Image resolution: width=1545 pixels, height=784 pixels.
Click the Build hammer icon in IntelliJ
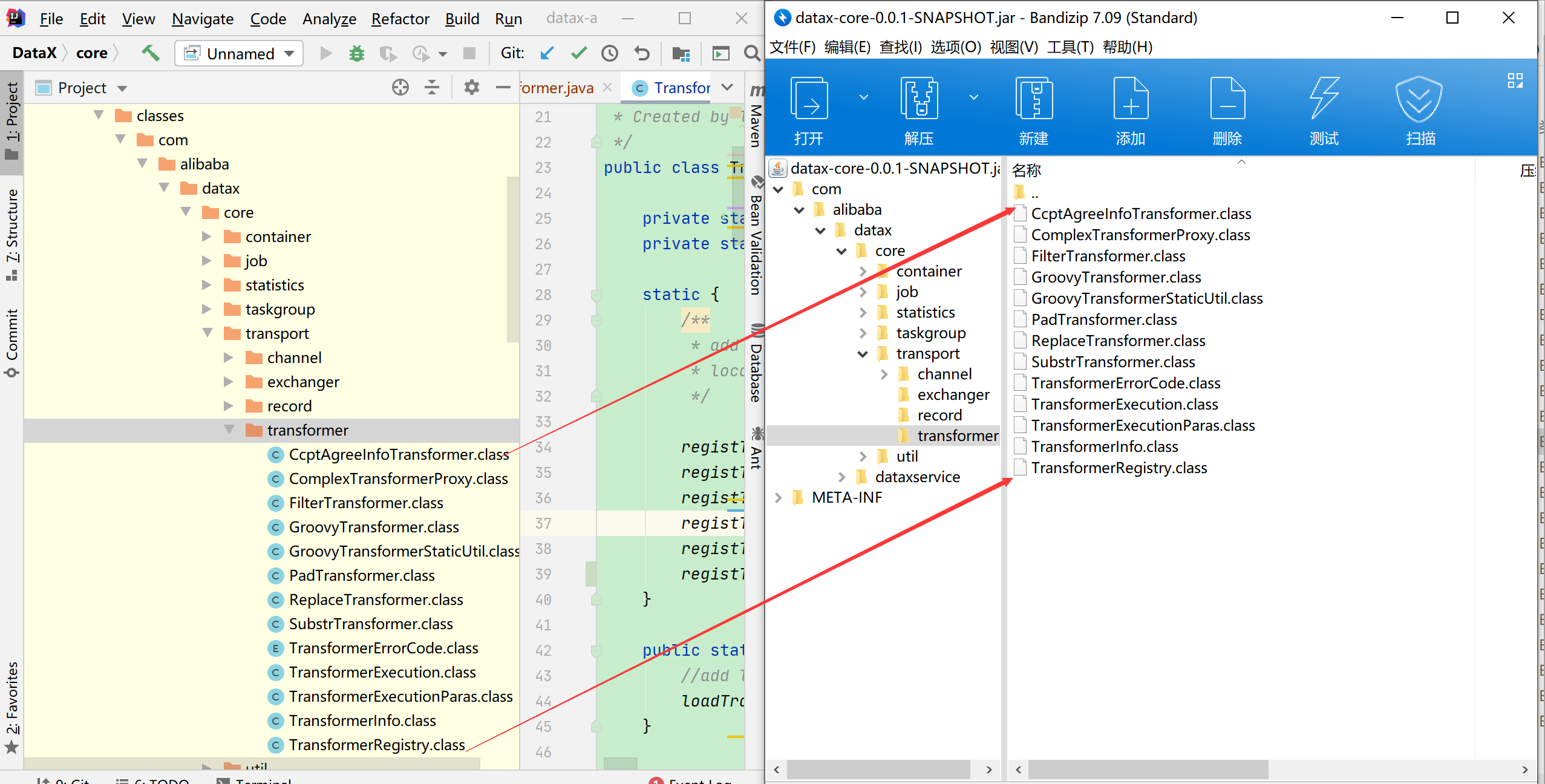[x=151, y=53]
